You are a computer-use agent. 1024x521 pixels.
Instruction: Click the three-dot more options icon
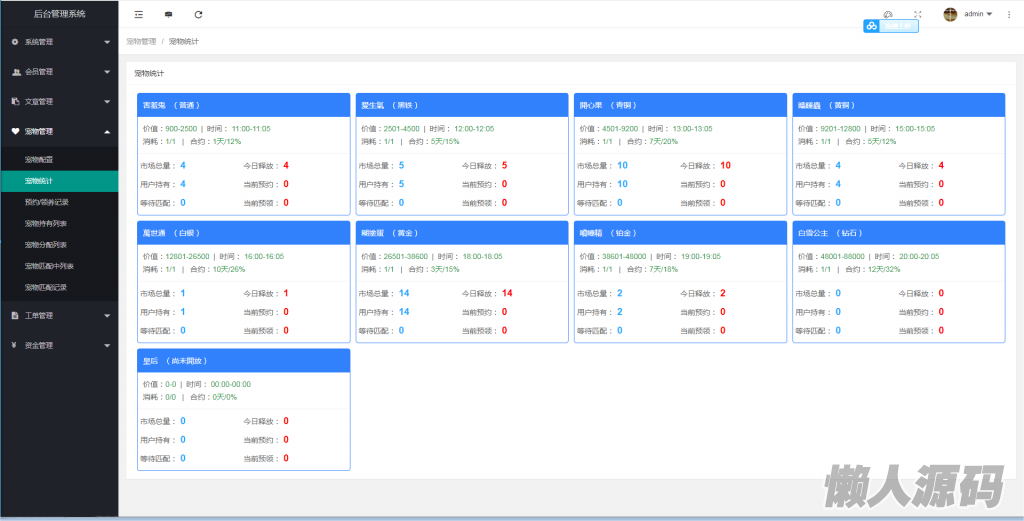1009,14
